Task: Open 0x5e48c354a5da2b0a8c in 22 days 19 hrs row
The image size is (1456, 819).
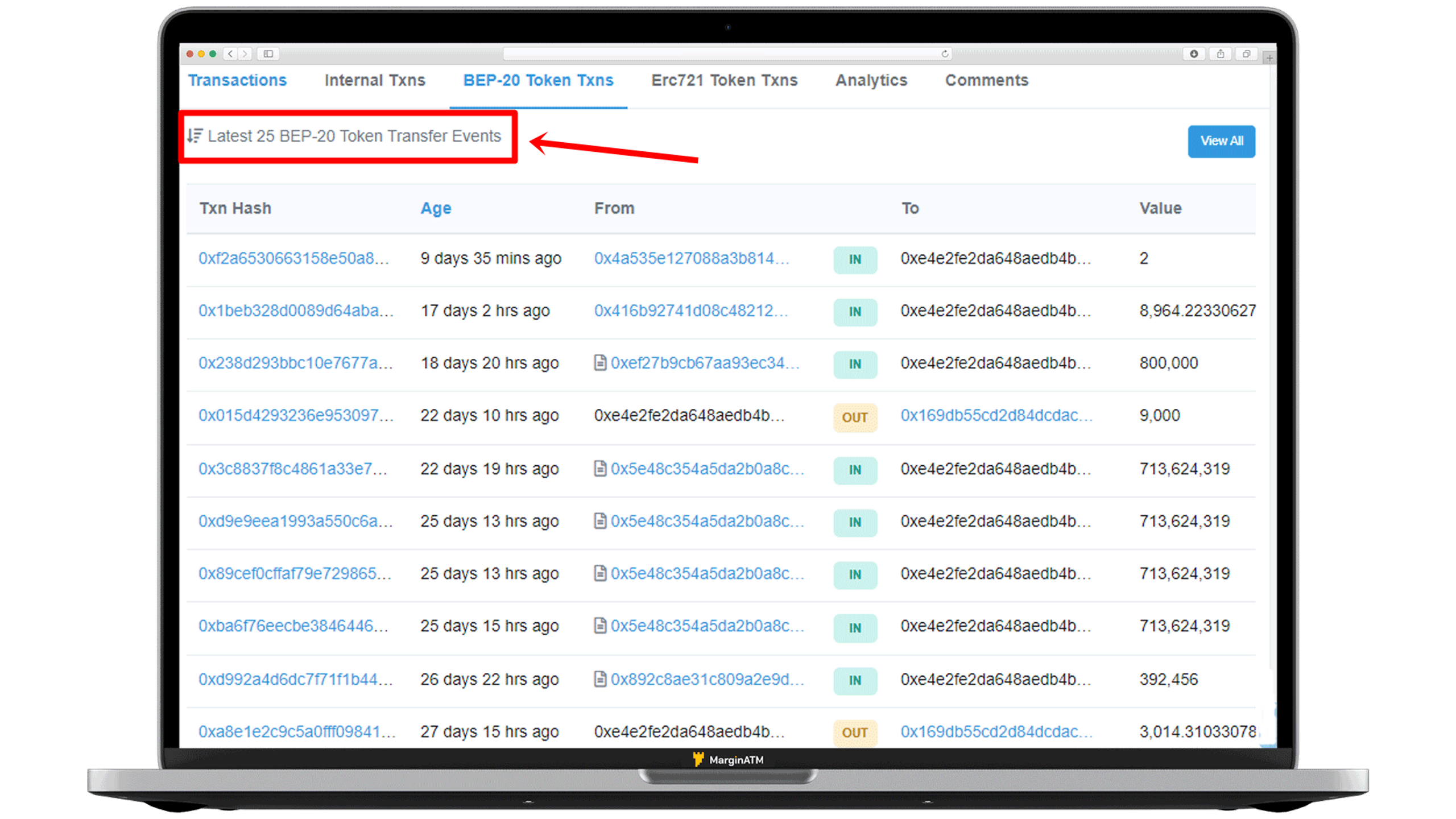Action: 707,469
